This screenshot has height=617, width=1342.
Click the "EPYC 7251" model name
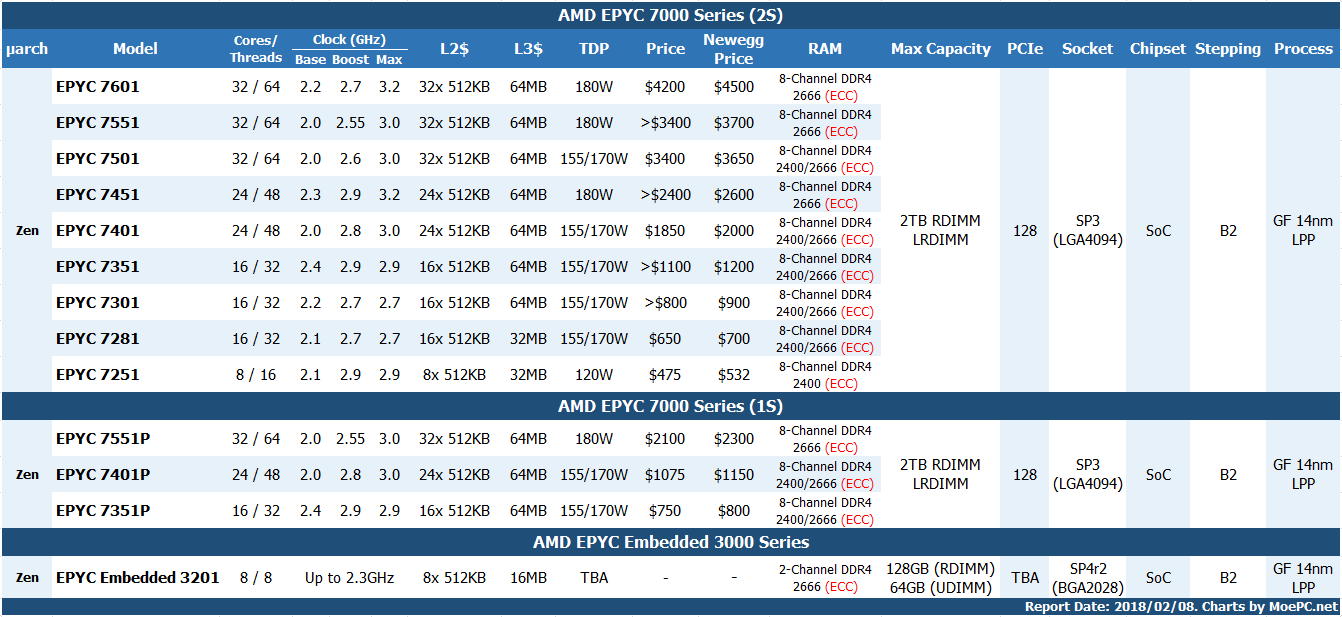pos(98,375)
